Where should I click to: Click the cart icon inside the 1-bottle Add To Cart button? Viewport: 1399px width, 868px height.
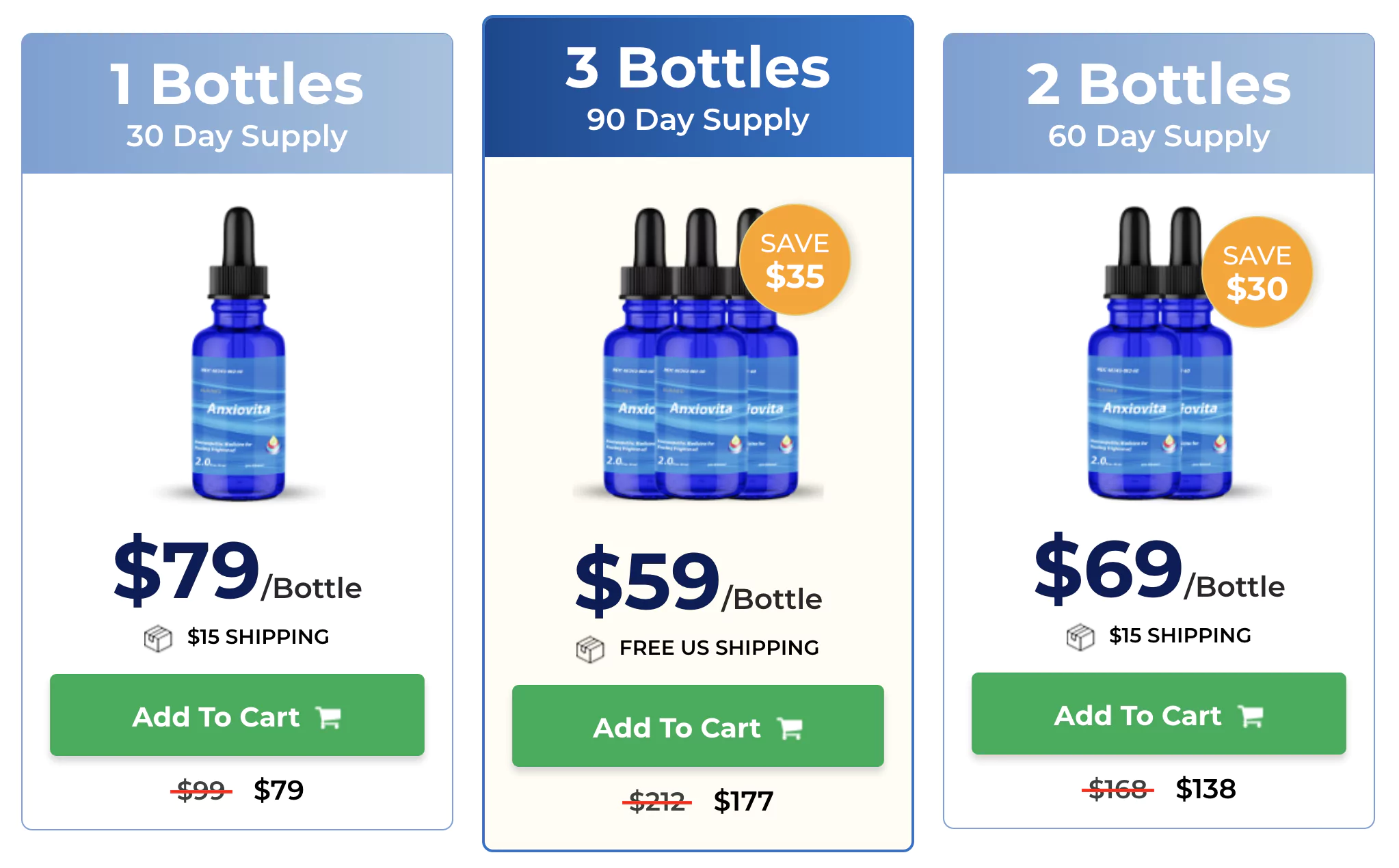328,716
